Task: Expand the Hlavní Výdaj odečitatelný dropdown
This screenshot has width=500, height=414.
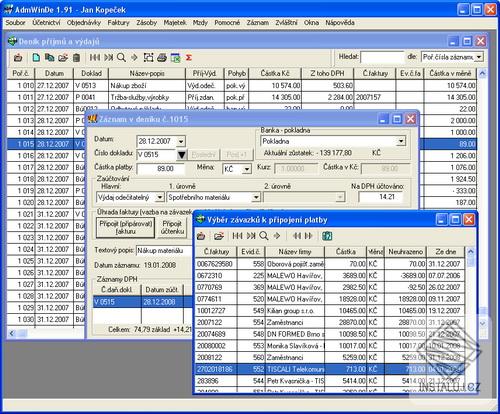Action: 160,197
